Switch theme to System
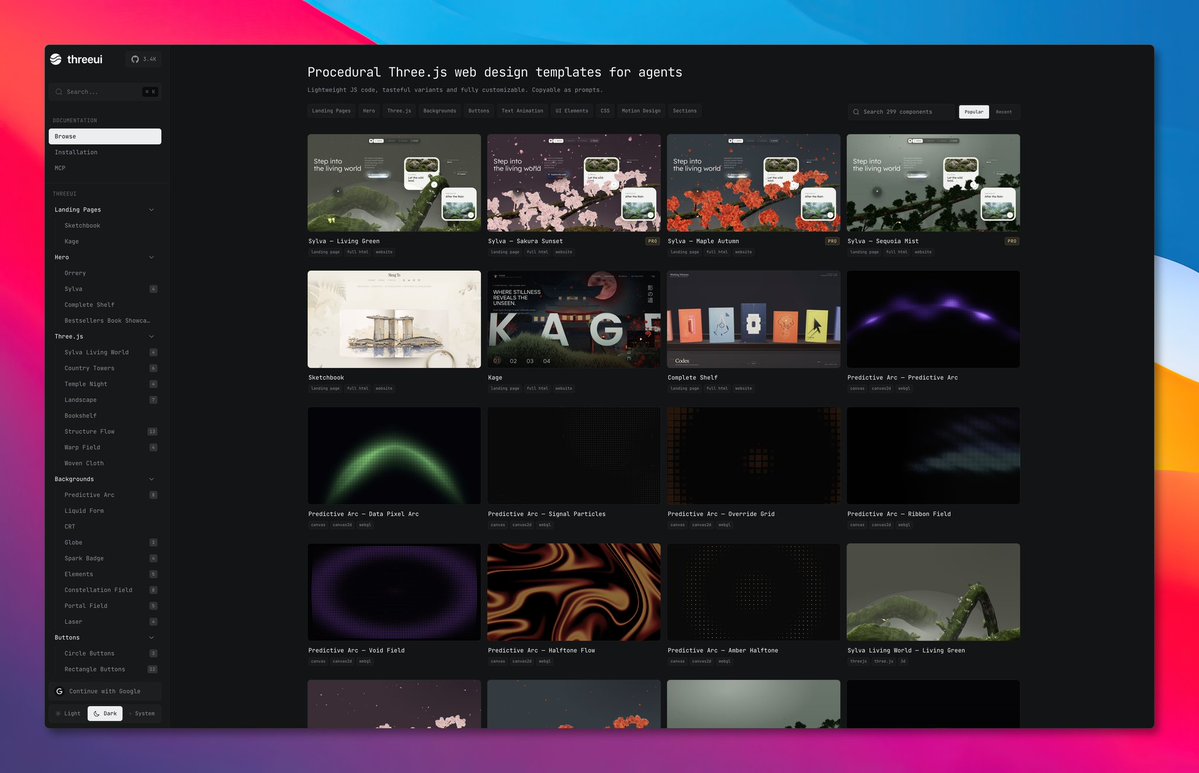This screenshot has width=1199, height=773. [x=141, y=713]
